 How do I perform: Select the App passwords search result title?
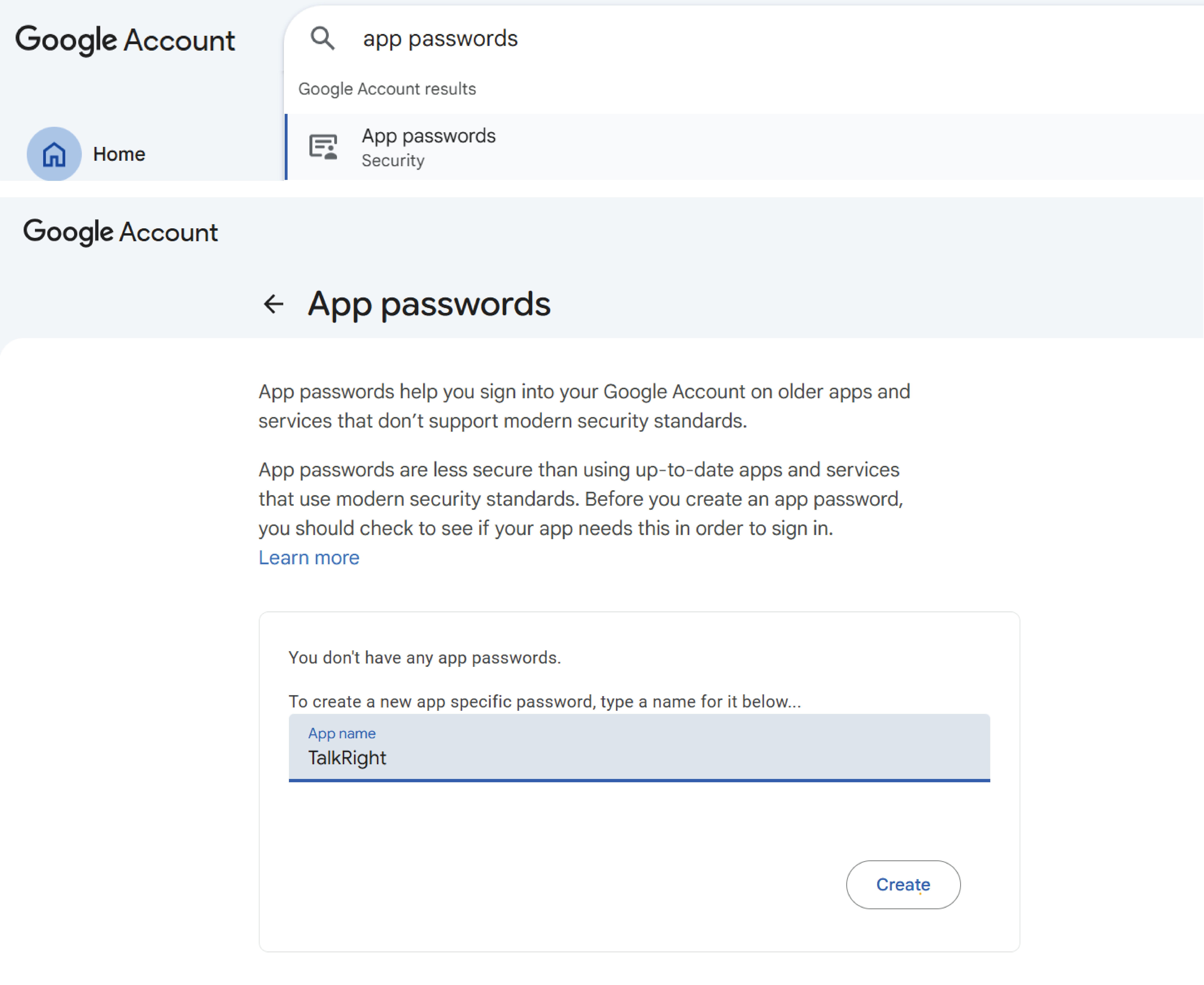(428, 136)
